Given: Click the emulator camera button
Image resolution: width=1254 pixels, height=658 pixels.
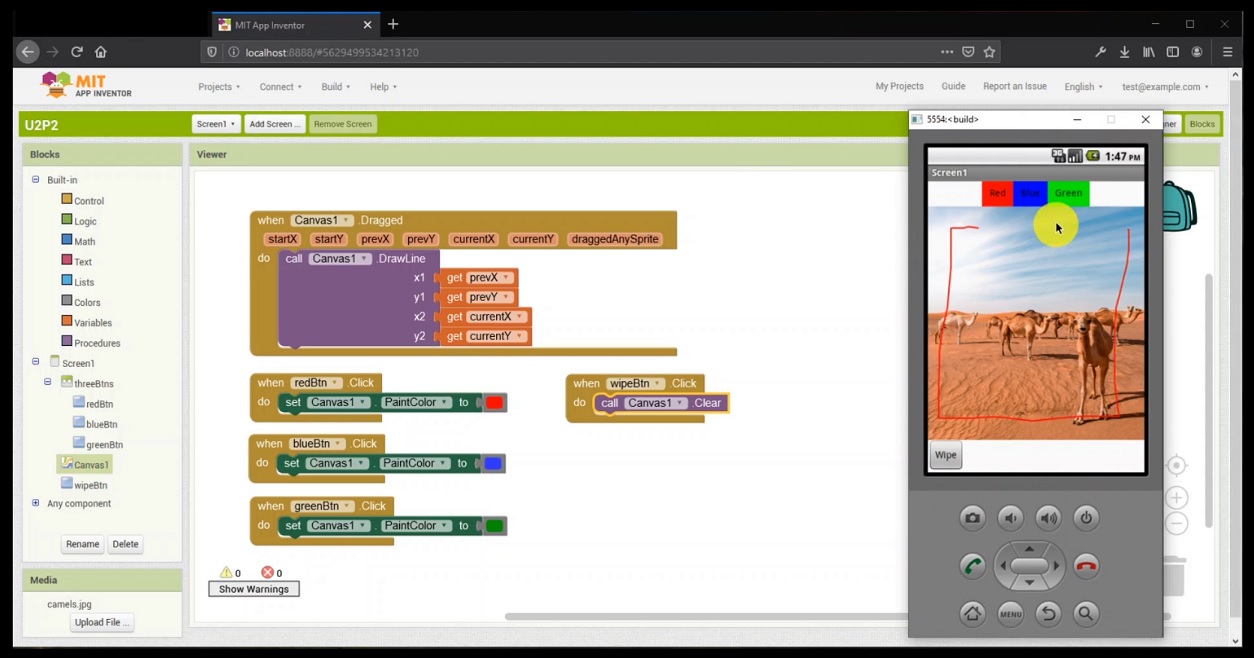Looking at the screenshot, I should click(x=972, y=518).
